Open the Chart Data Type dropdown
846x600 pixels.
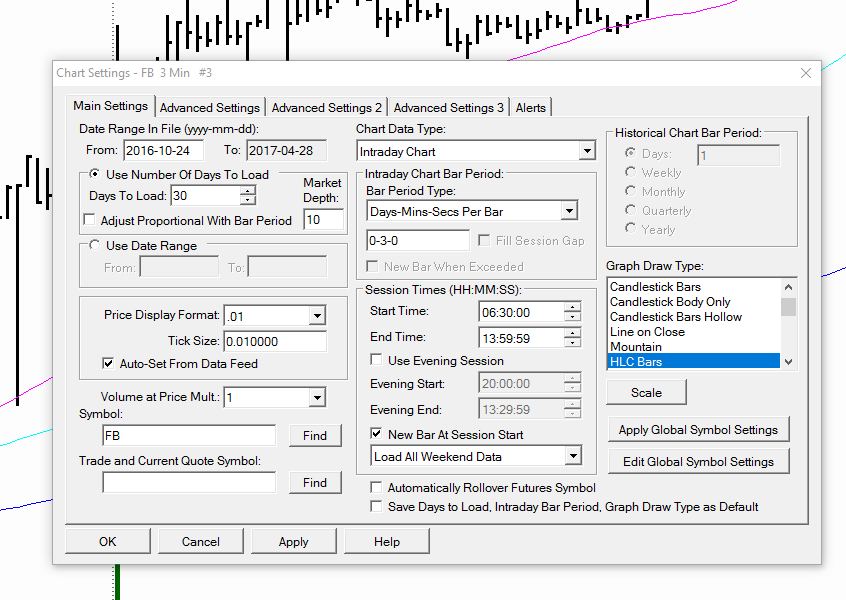coord(586,151)
